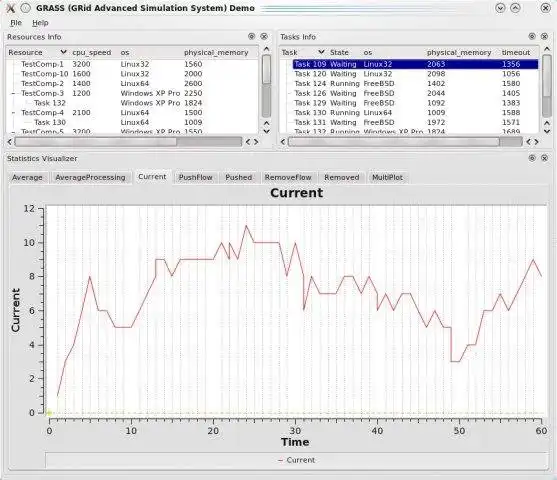The height and width of the screenshot is (480, 557).
Task: Open the File menu
Action: pos(16,23)
